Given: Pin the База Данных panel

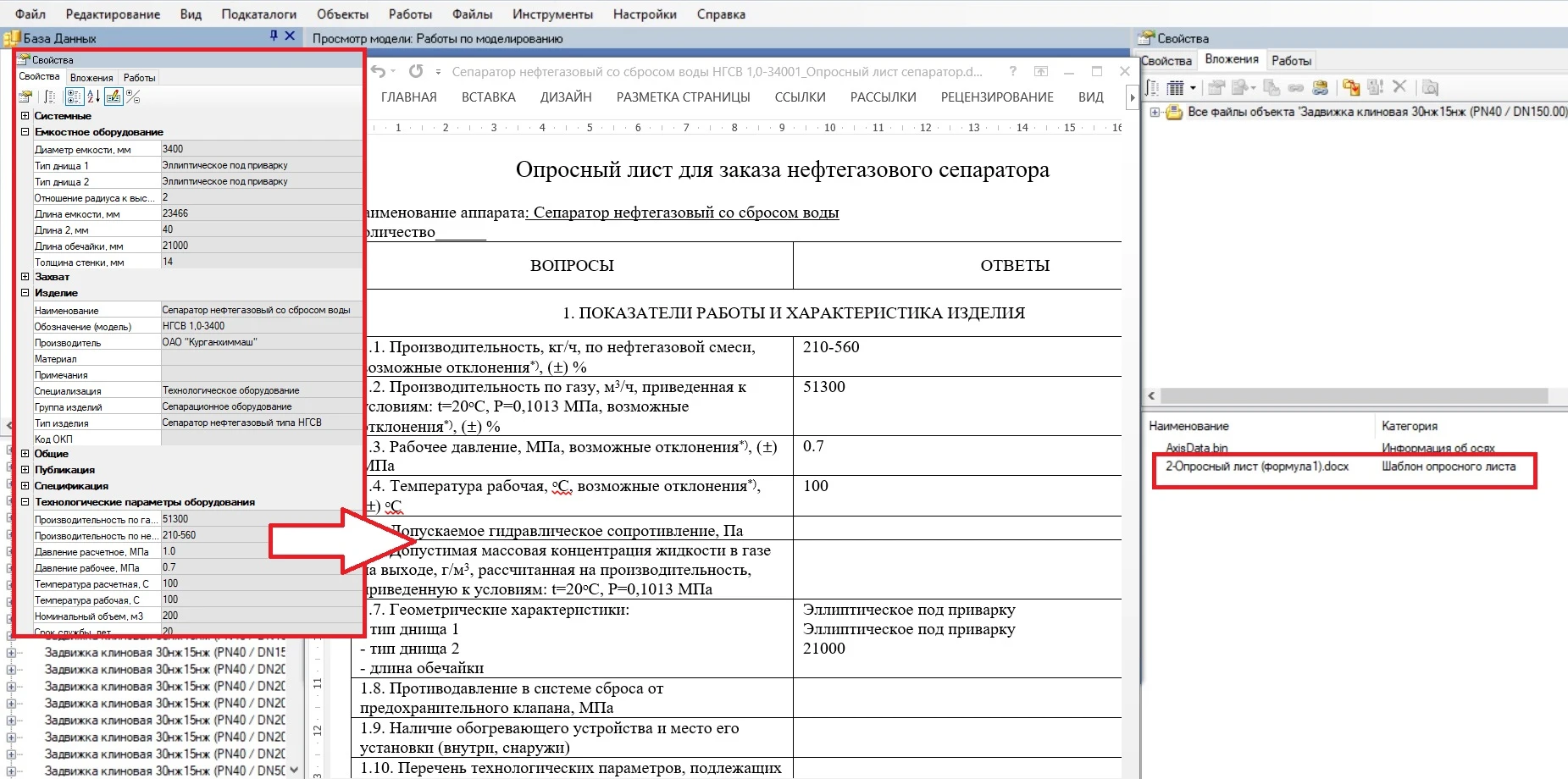Looking at the screenshot, I should click(x=274, y=36).
